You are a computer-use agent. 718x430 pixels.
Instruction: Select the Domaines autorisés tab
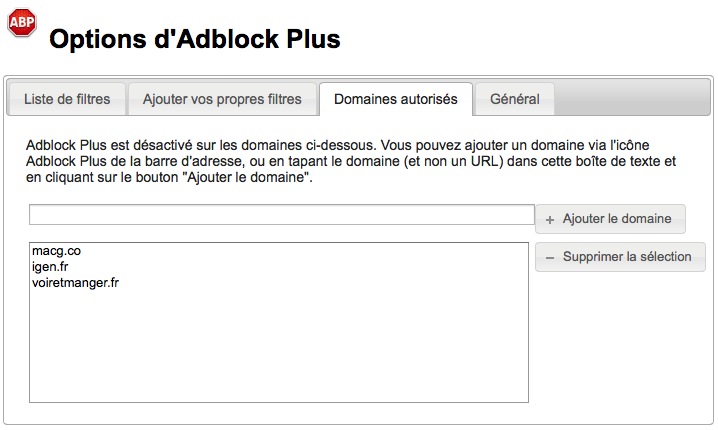396,99
